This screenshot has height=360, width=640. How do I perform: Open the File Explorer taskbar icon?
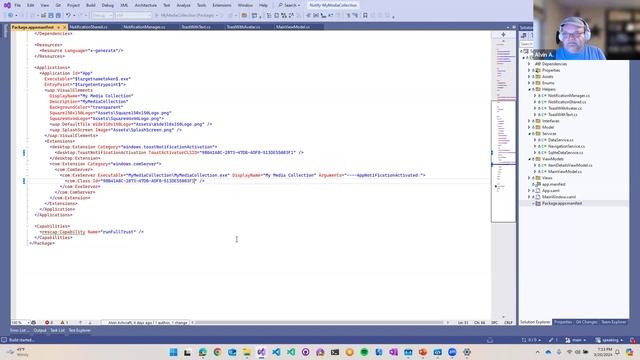[x=247, y=352]
